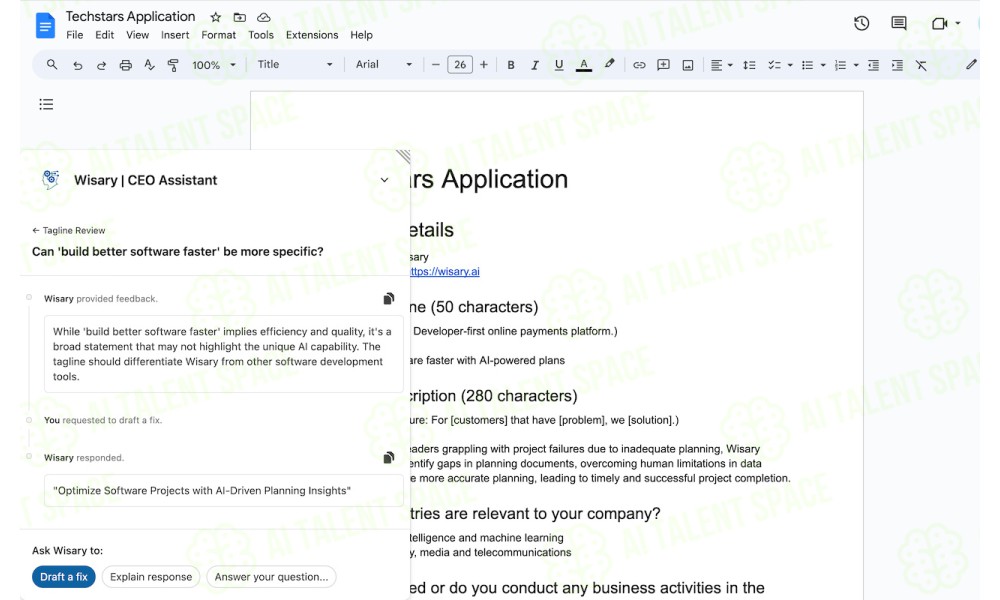Image resolution: width=1000 pixels, height=600 pixels.
Task: Open the Title paragraph style dropdown
Action: 295,64
